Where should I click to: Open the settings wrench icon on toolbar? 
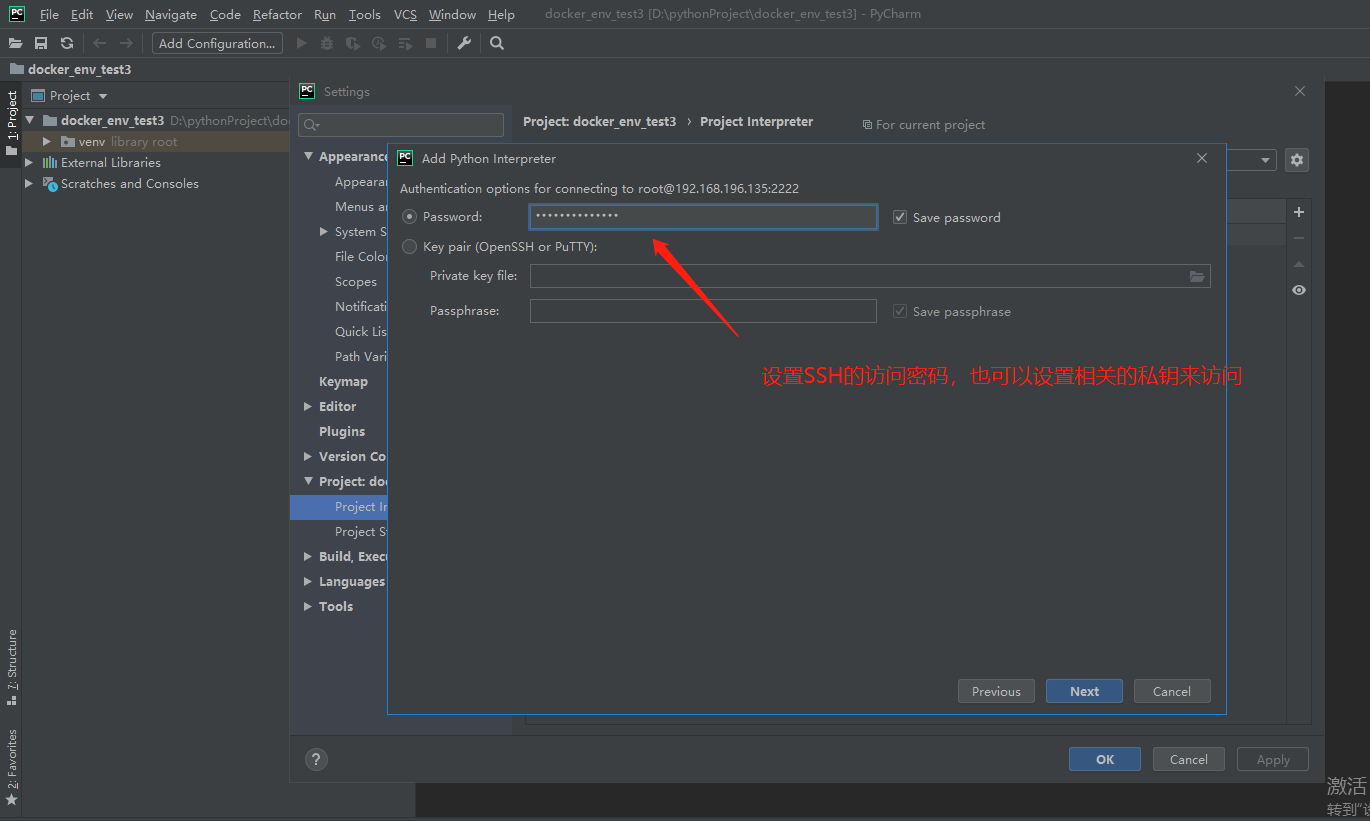pyautogui.click(x=464, y=43)
